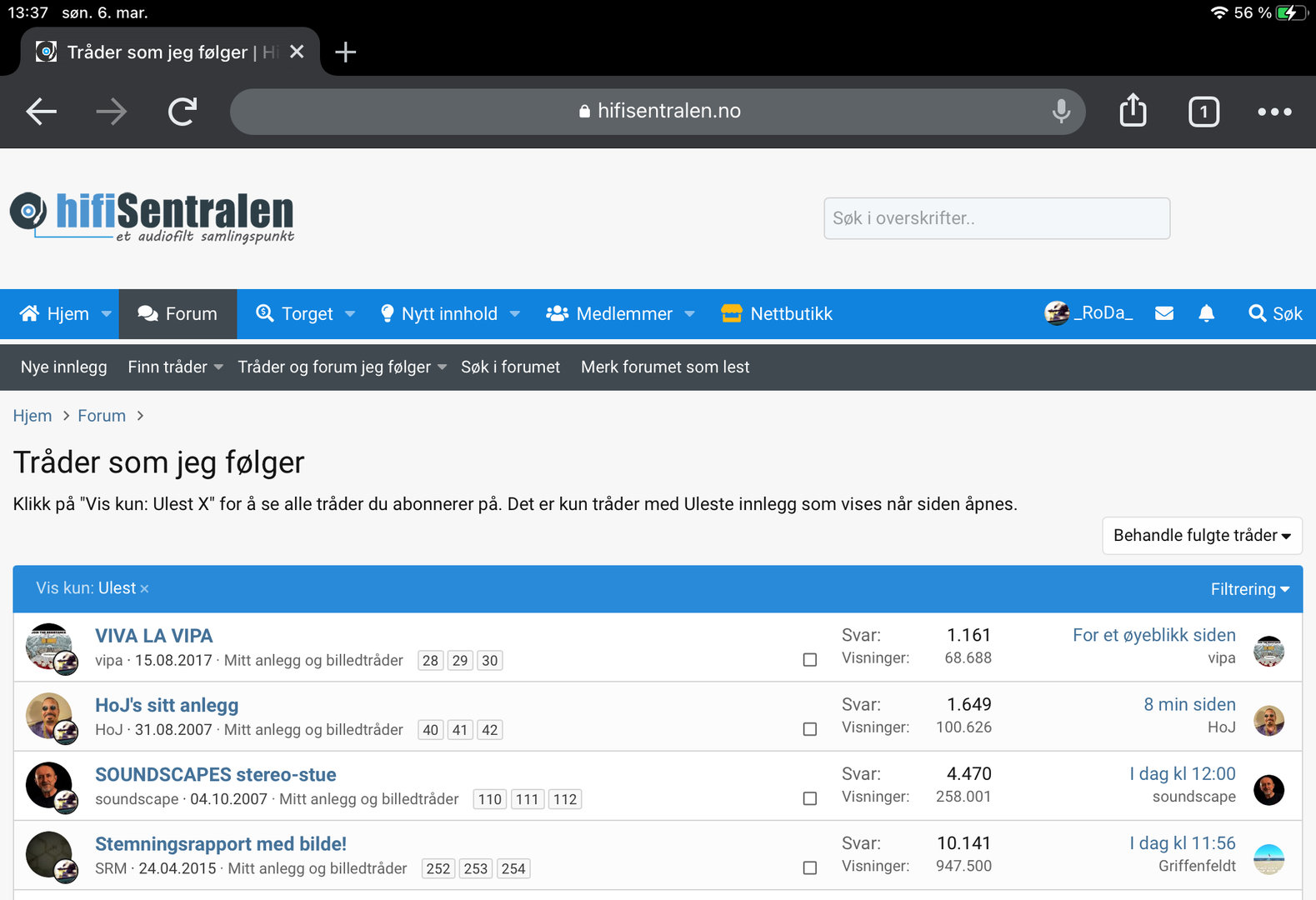Select checkbox for SOUNDSCAPES stereo-stue thread
Screen dimensions: 1316x900
(x=809, y=798)
